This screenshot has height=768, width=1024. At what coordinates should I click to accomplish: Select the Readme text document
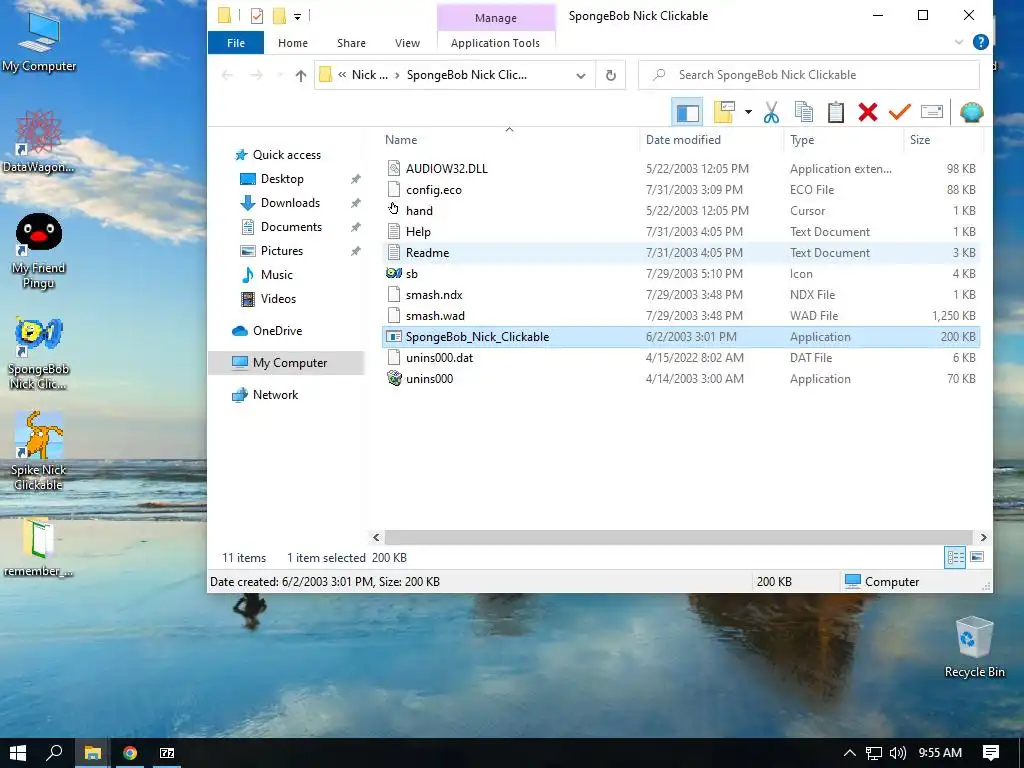coord(681,253)
